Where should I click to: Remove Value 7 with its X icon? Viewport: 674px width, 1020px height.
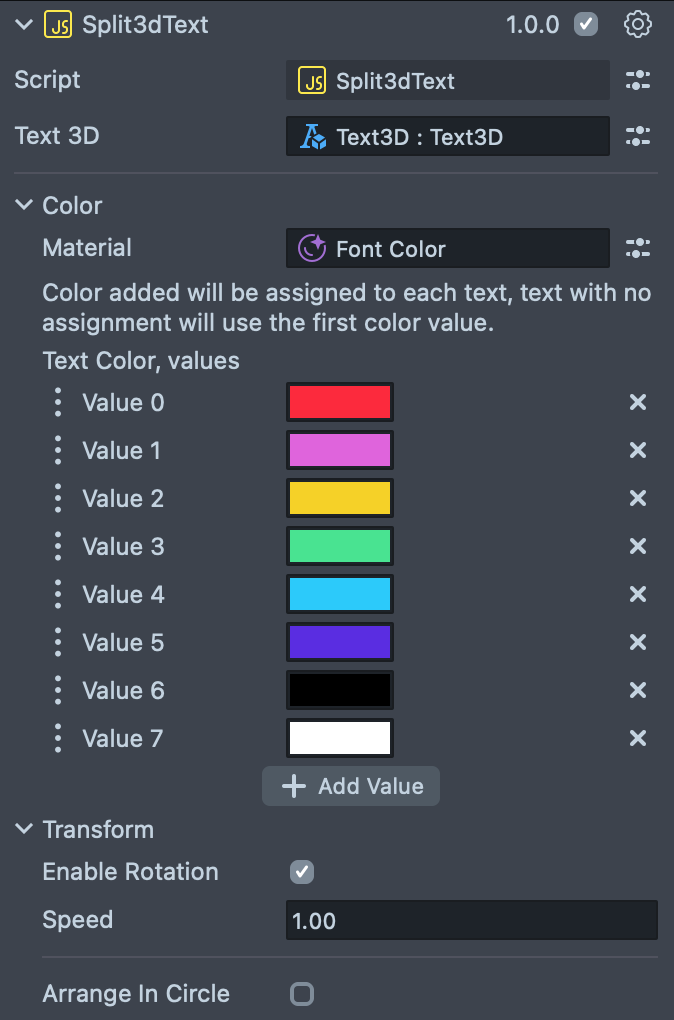(x=637, y=739)
